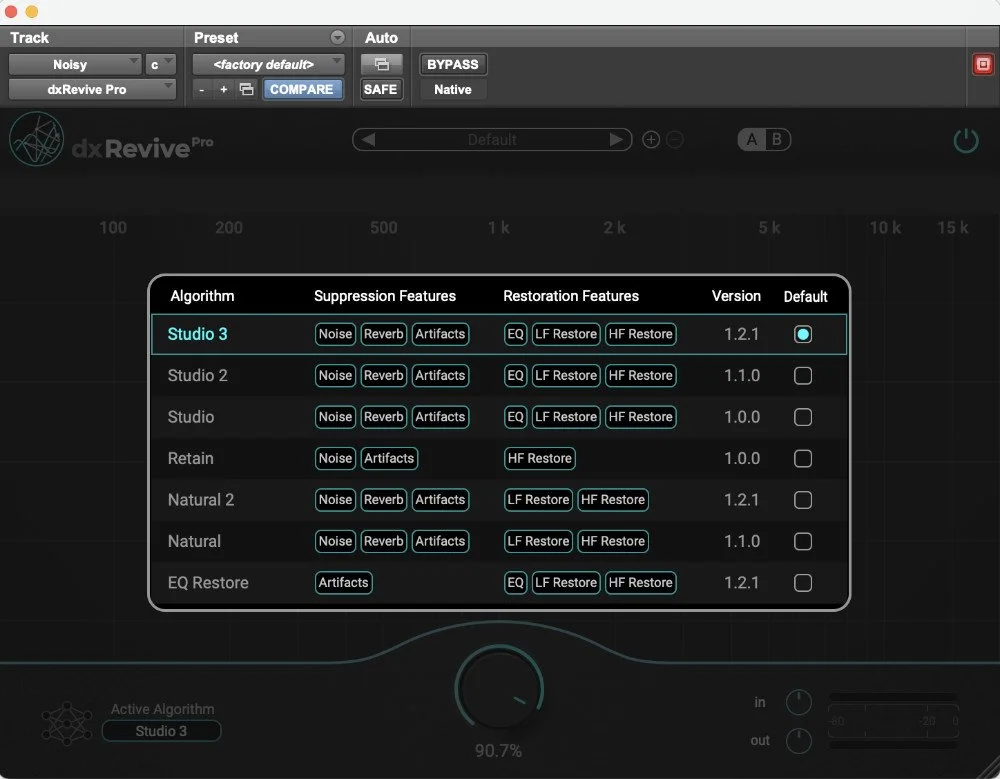Toggle the dxRevive plugin power button
This screenshot has height=779, width=1000.
tap(966, 140)
